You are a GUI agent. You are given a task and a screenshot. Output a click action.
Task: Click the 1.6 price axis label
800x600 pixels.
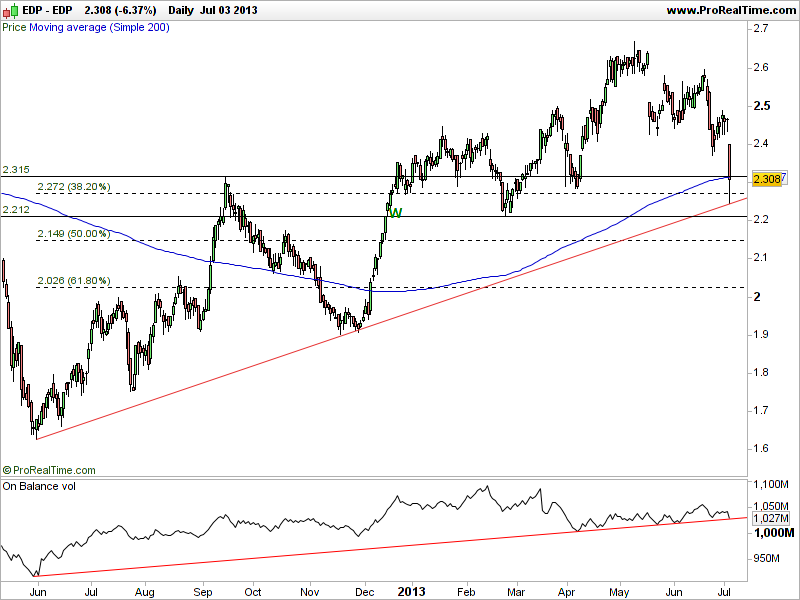click(761, 448)
